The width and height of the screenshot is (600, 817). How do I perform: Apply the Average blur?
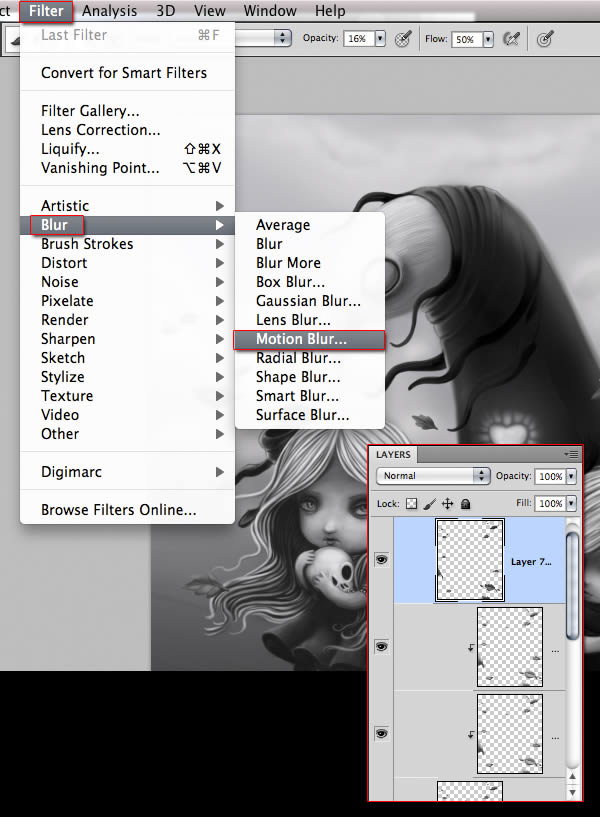310,225
